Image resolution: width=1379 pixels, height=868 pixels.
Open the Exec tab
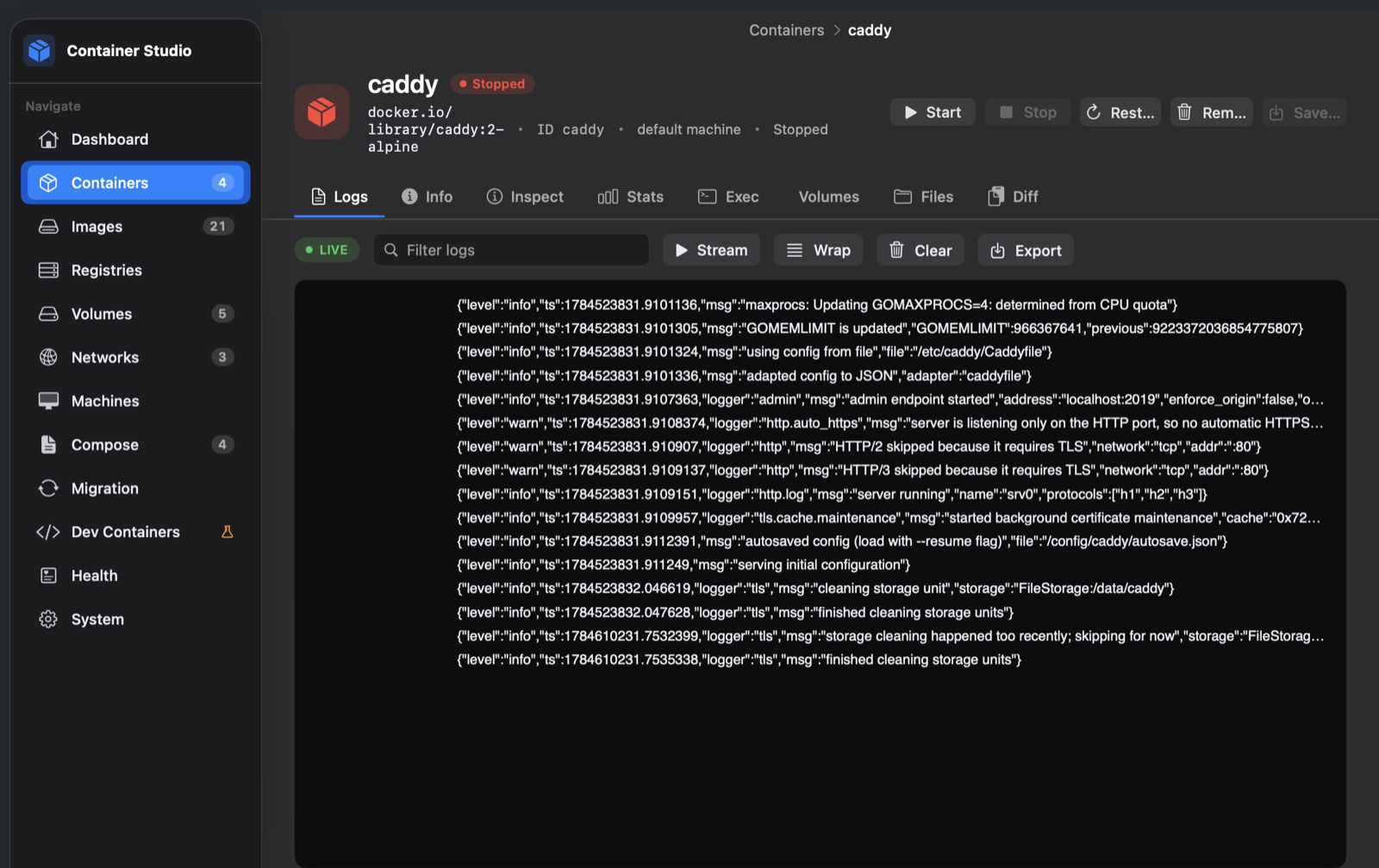click(728, 197)
